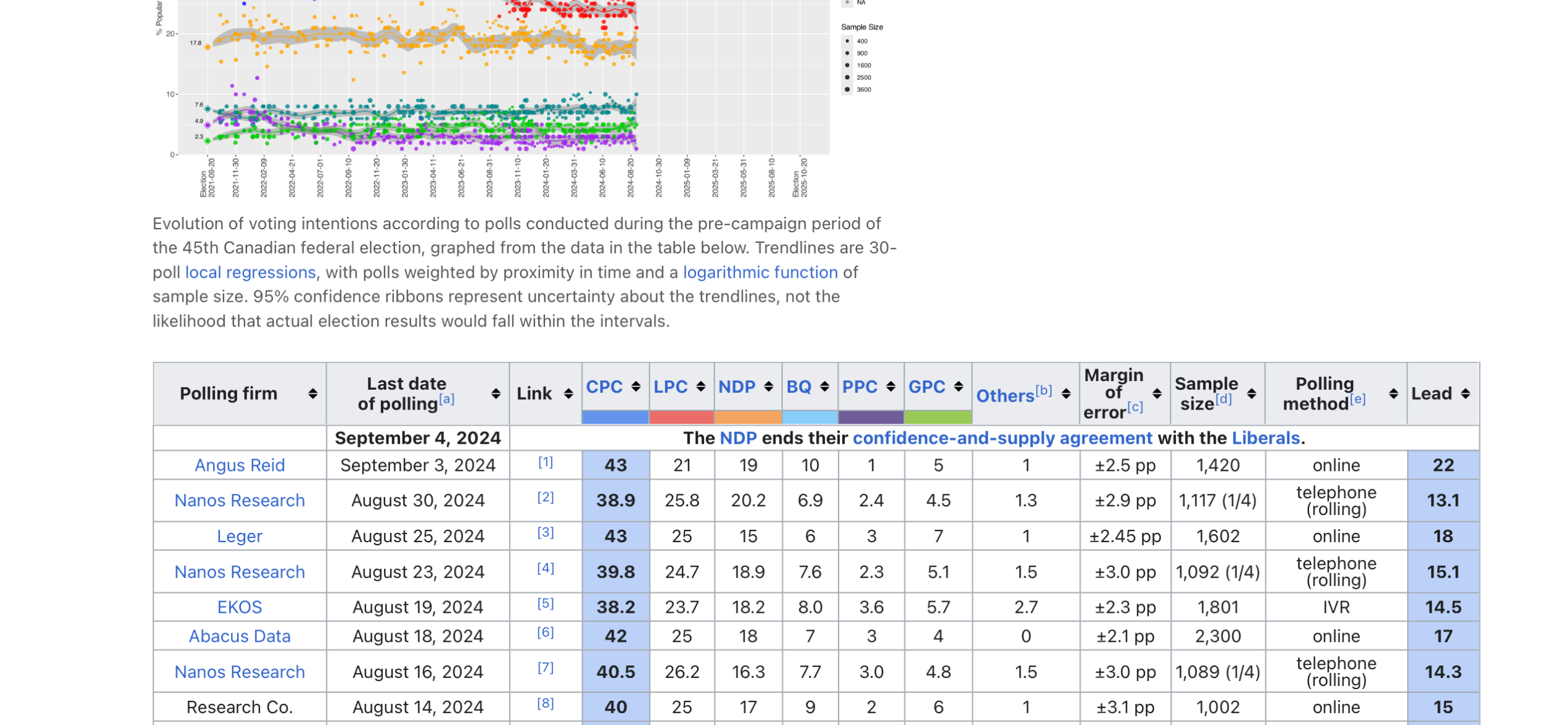
Task: Open footnote [d] next to Sample size
Action: pos(1223,399)
